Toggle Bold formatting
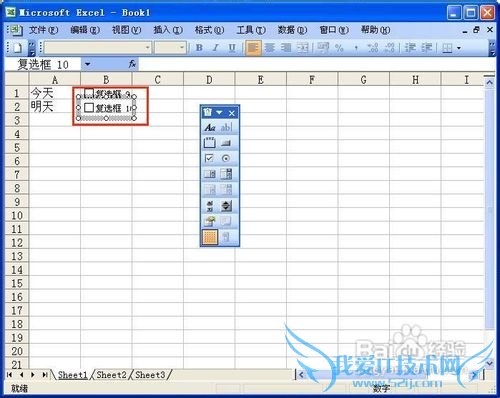Screen dimensions: 500x398 [199, 48]
